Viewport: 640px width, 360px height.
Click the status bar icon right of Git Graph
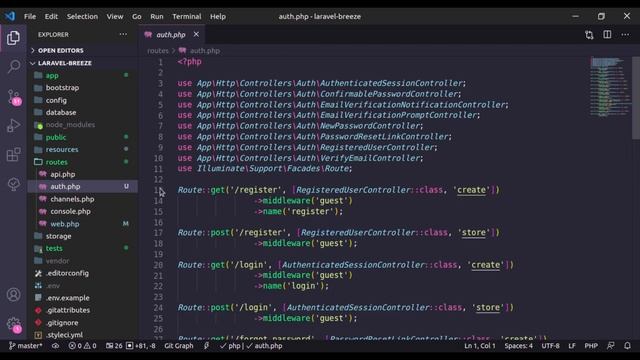coord(207,346)
